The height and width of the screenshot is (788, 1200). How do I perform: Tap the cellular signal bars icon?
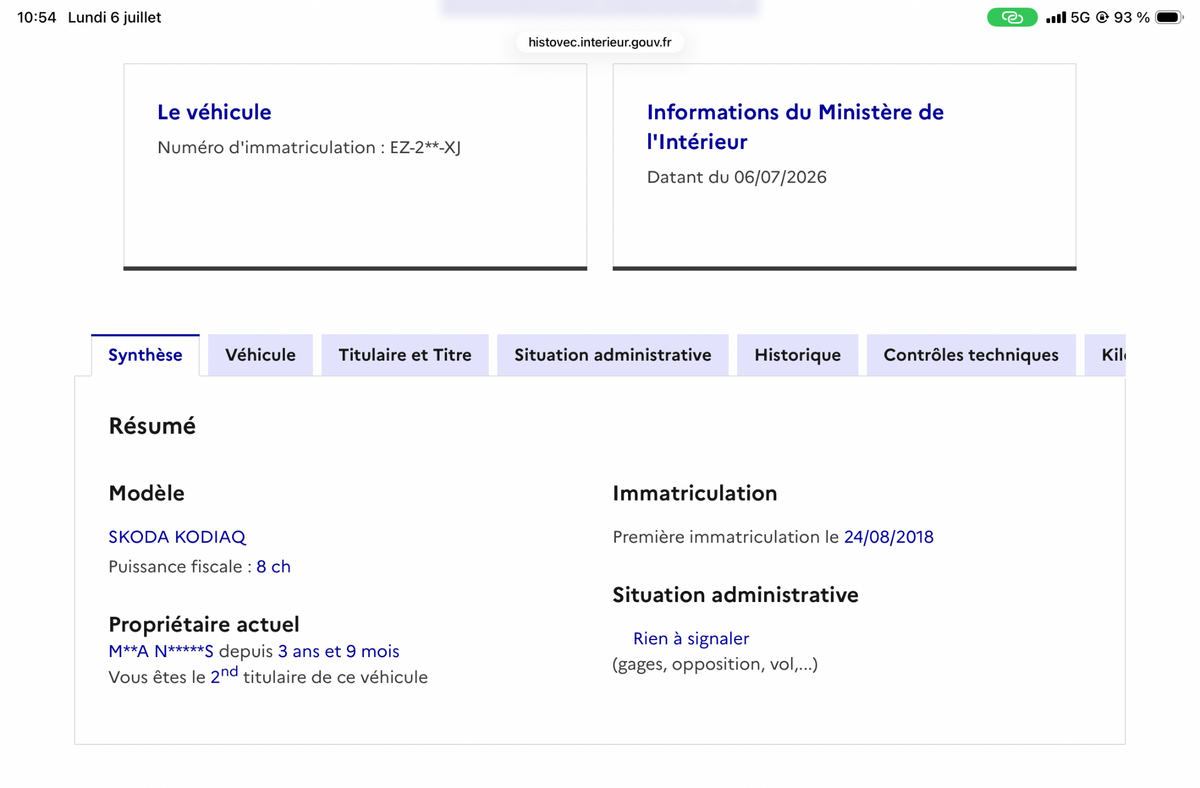point(1055,17)
